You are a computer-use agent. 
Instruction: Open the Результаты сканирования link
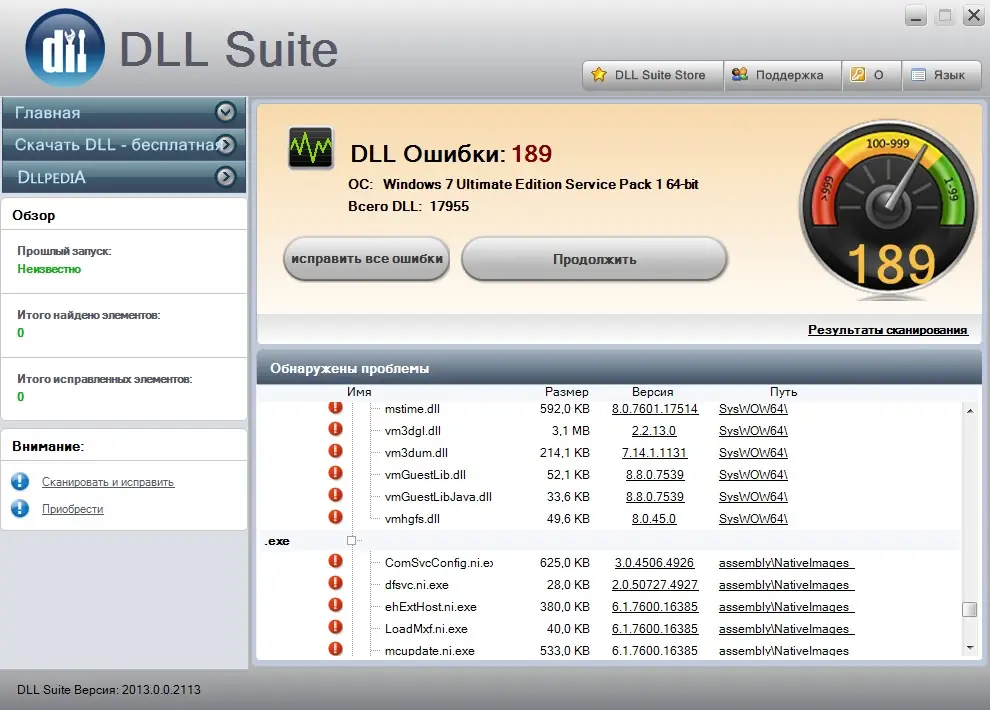tap(888, 330)
